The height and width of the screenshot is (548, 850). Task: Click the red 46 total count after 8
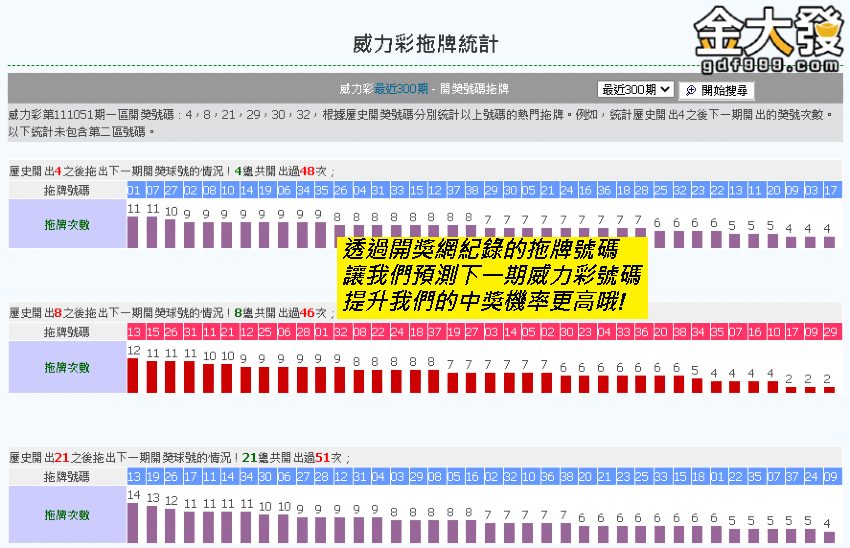pos(307,313)
